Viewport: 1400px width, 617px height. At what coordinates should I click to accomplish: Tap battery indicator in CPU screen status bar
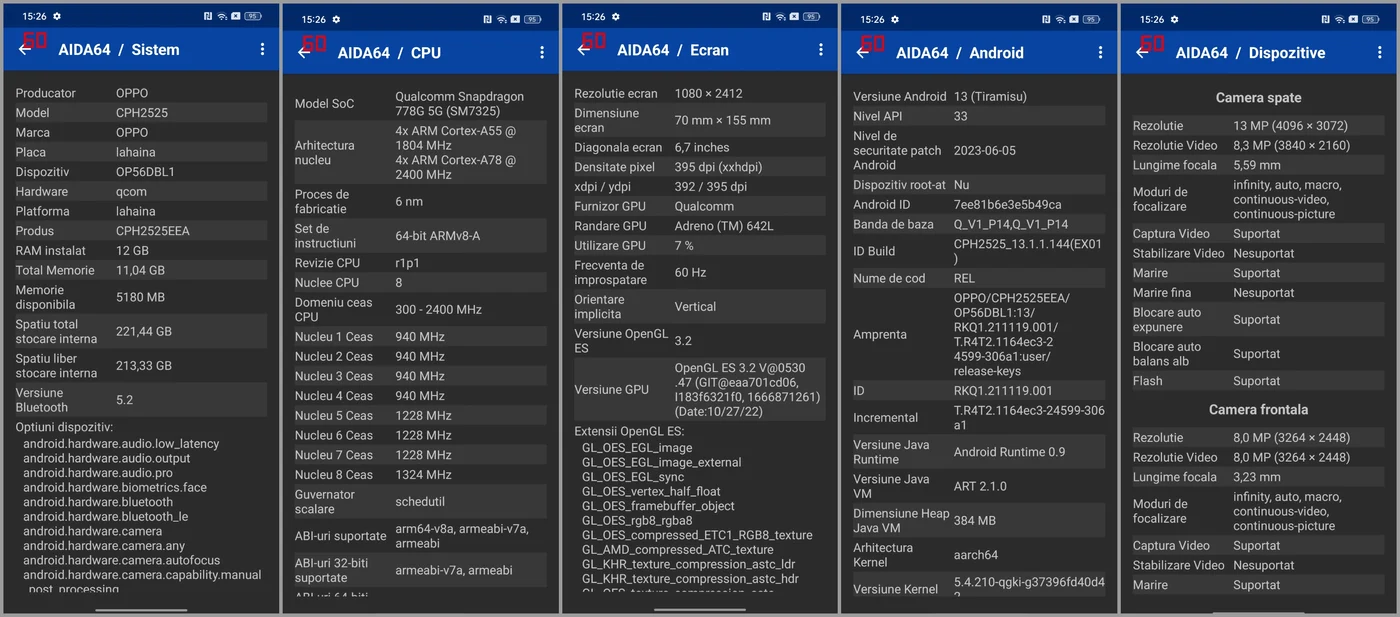(x=532, y=19)
